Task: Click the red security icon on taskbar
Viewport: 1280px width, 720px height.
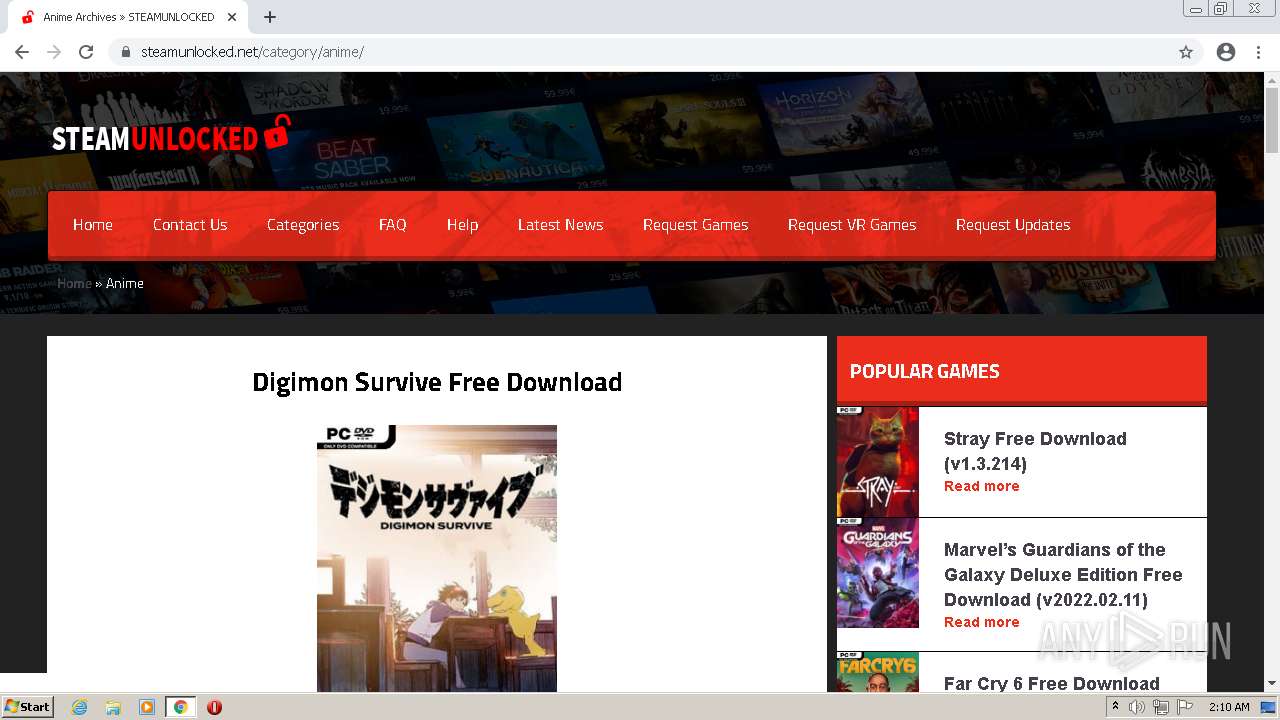Action: tap(214, 707)
